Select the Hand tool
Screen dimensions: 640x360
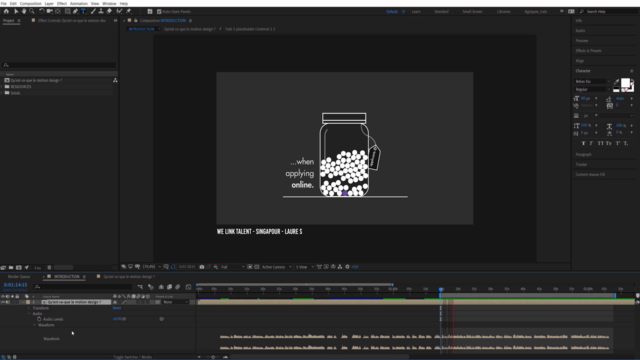point(24,11)
